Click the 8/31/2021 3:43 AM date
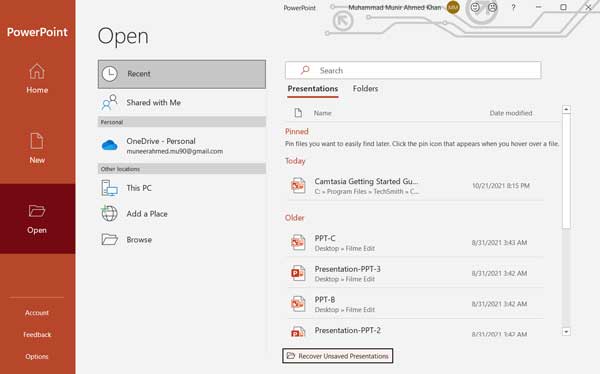The image size is (600, 374). click(x=499, y=243)
